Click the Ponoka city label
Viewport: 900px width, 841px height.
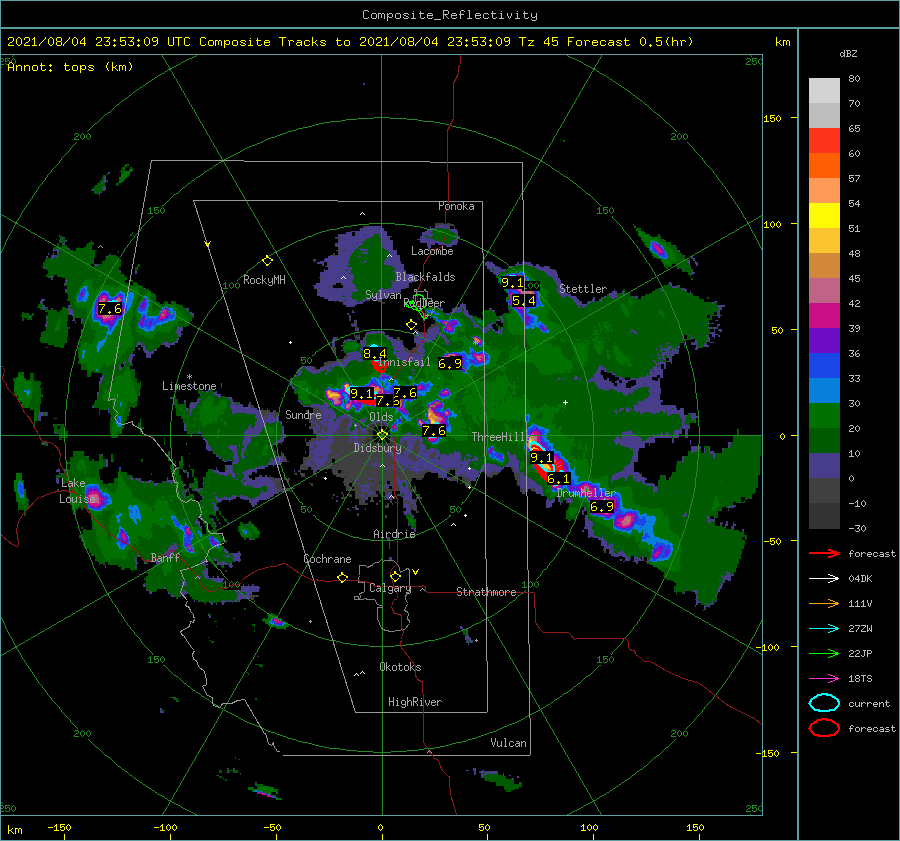pyautogui.click(x=456, y=206)
